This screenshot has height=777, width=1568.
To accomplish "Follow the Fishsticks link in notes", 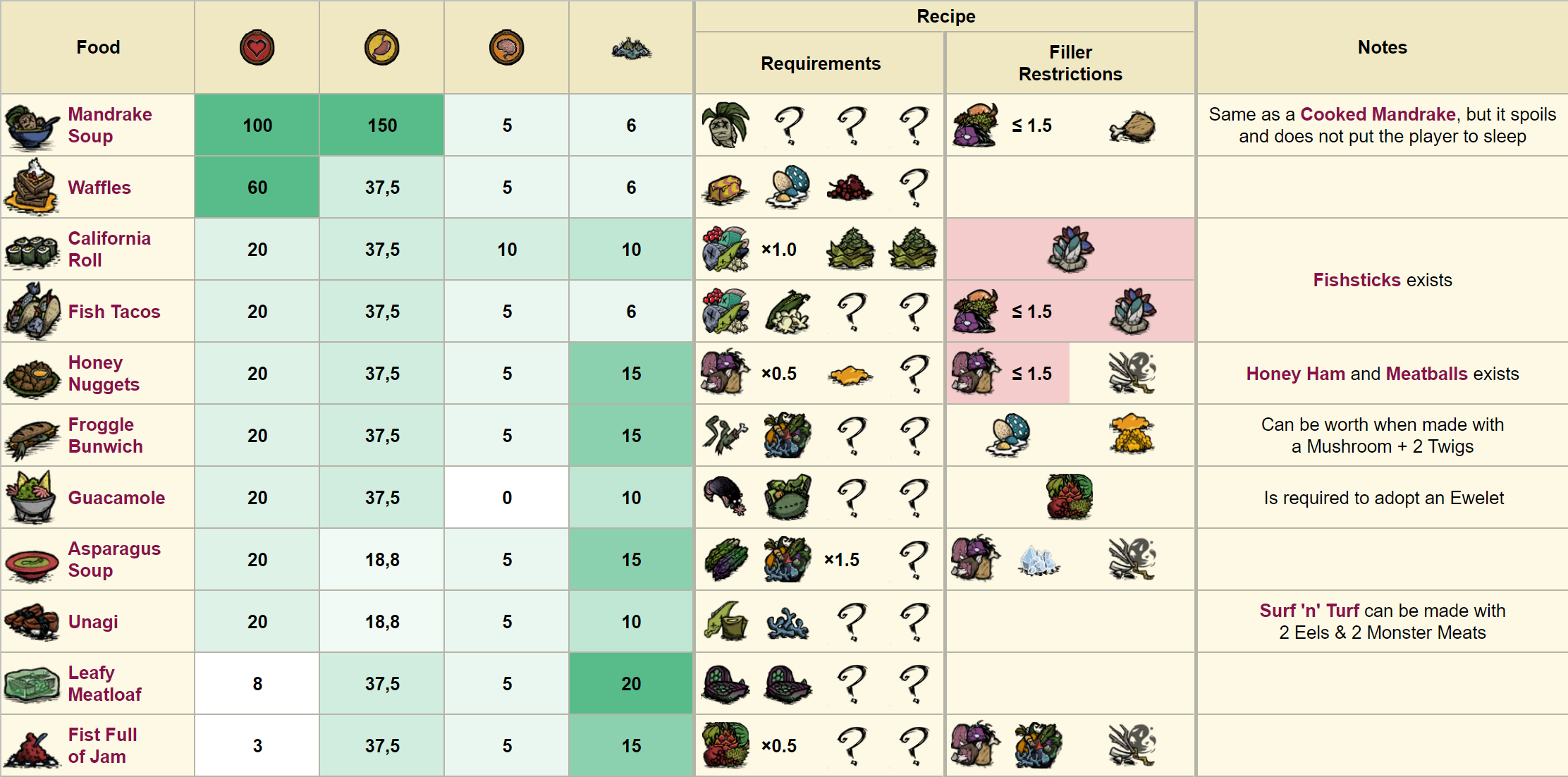I will (1356, 280).
